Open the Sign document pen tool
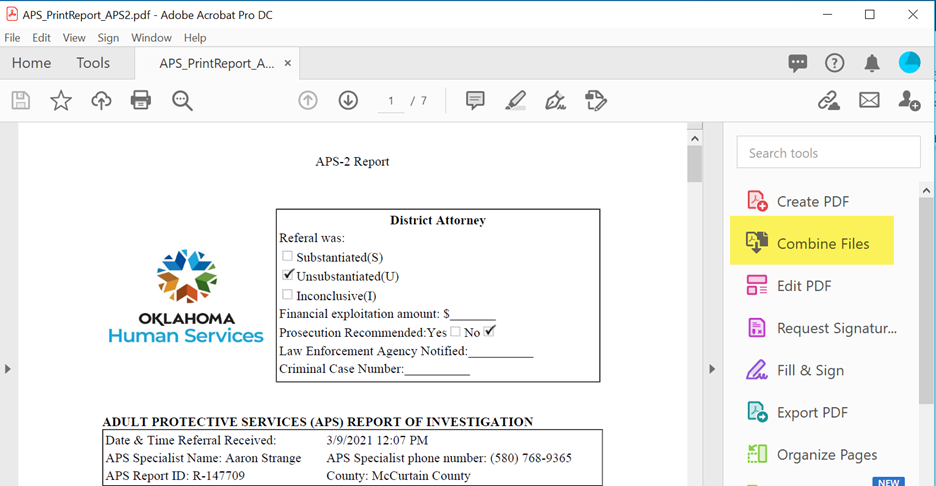Screen dimensions: 936x486 (555, 100)
